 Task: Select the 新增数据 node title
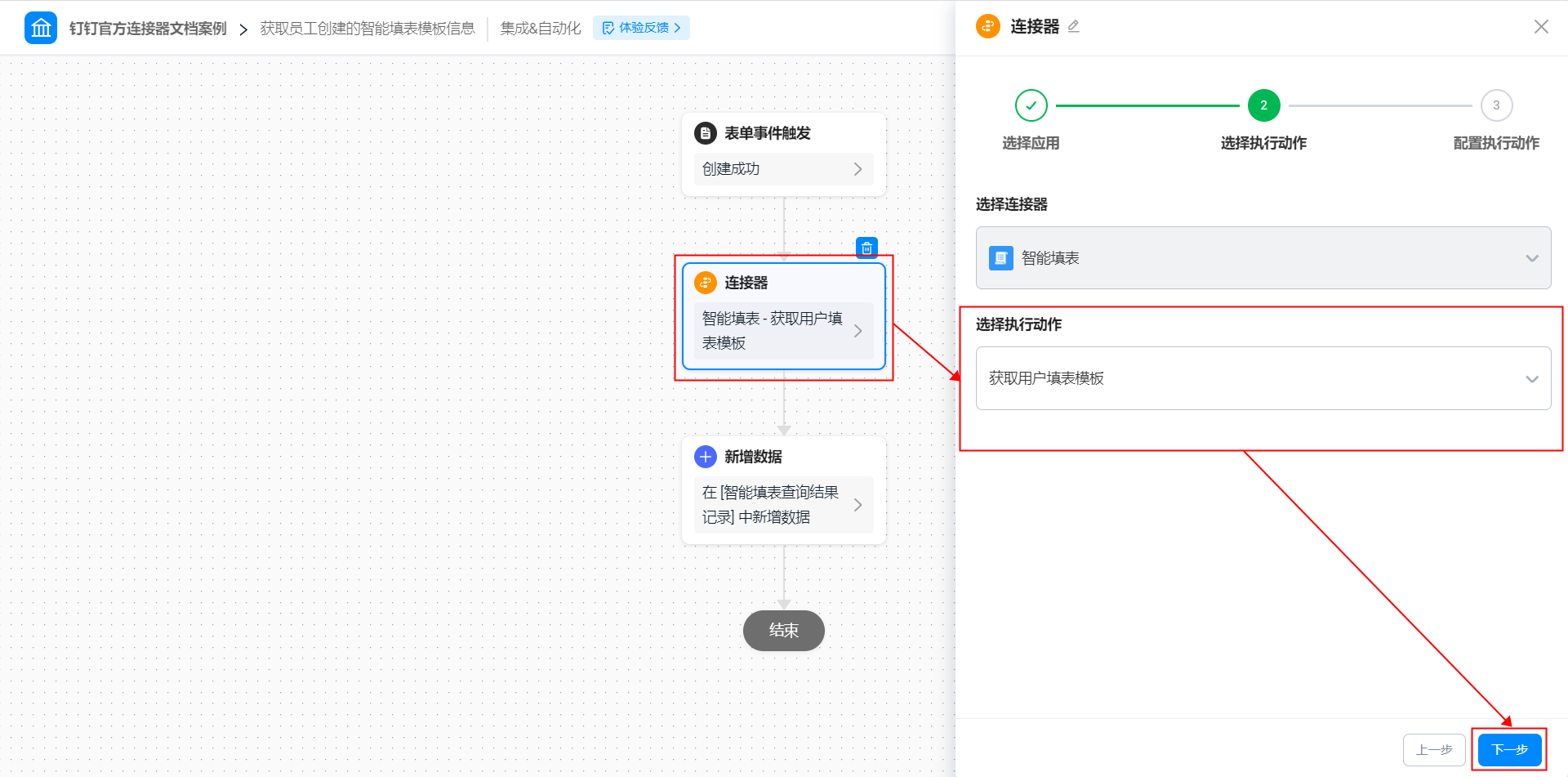[x=753, y=457]
